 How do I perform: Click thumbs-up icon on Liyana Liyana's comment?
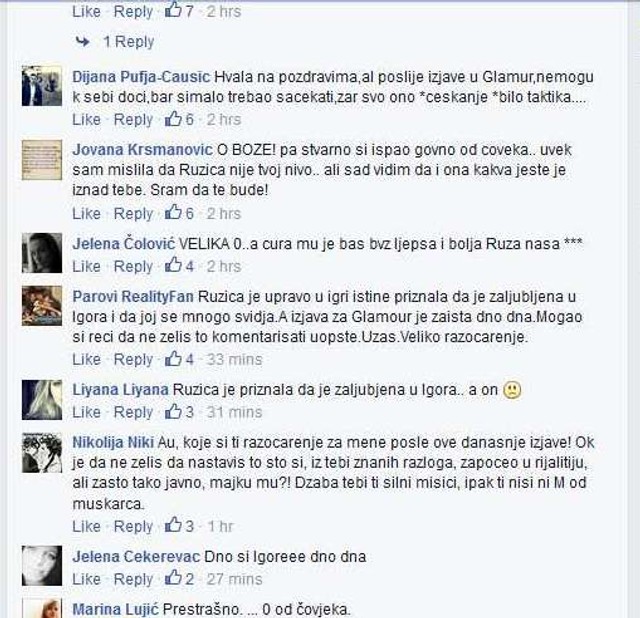coord(173,411)
